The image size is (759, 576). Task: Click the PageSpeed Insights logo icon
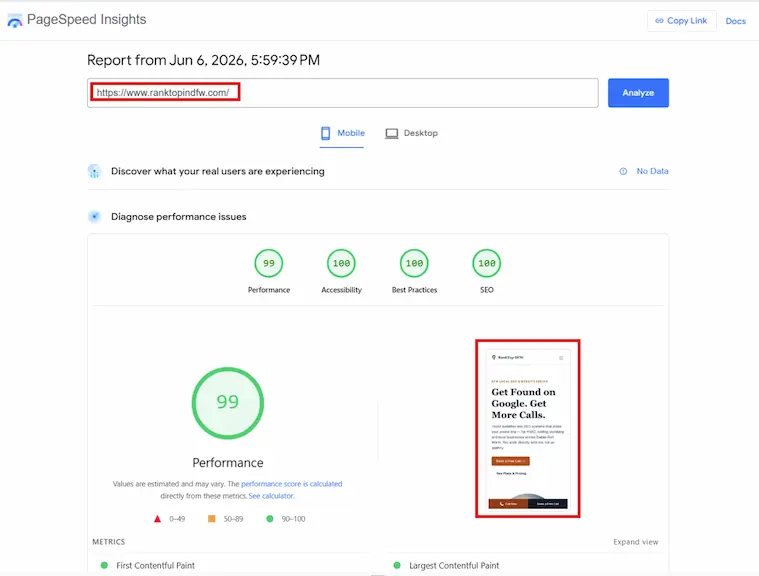click(15, 20)
